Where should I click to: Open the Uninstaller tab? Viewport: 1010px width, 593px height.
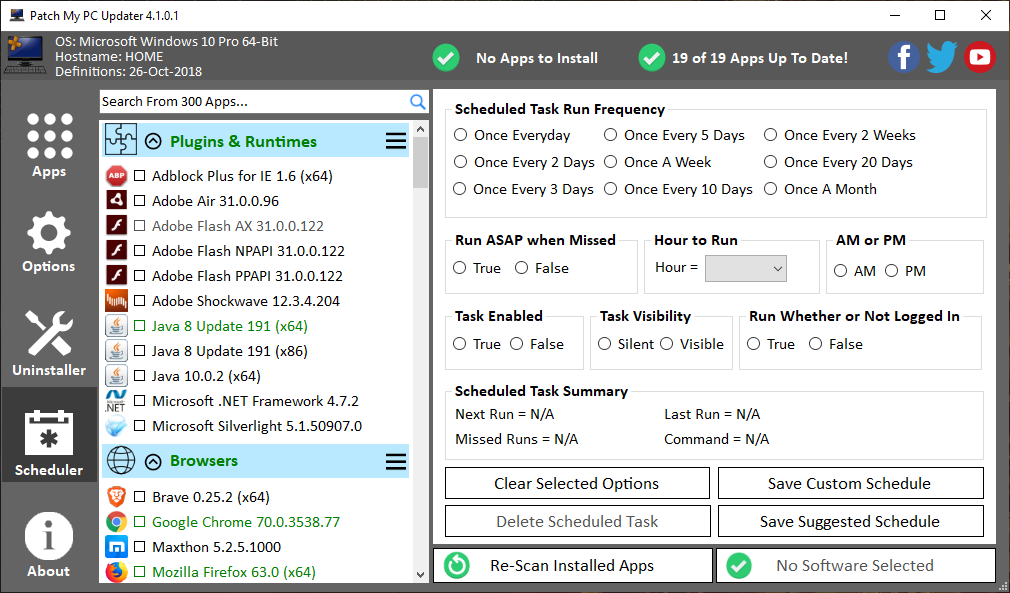pyautogui.click(x=49, y=343)
